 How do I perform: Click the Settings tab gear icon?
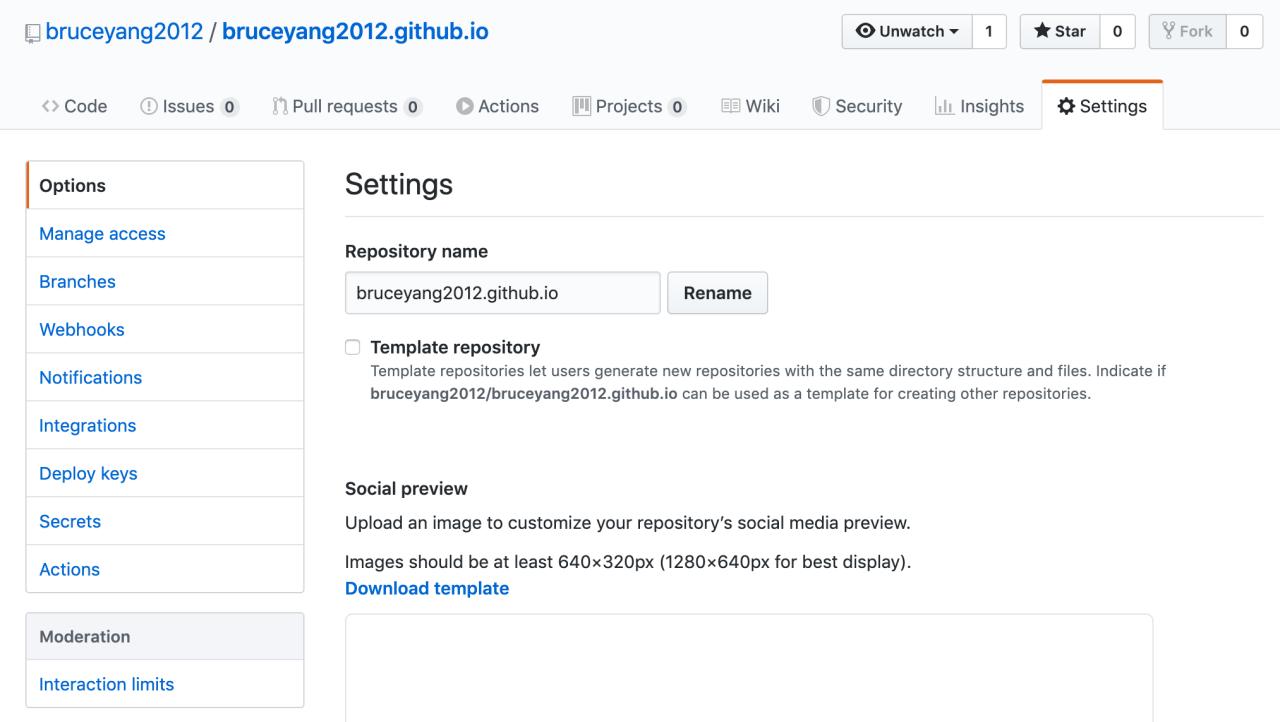[x=1066, y=106]
